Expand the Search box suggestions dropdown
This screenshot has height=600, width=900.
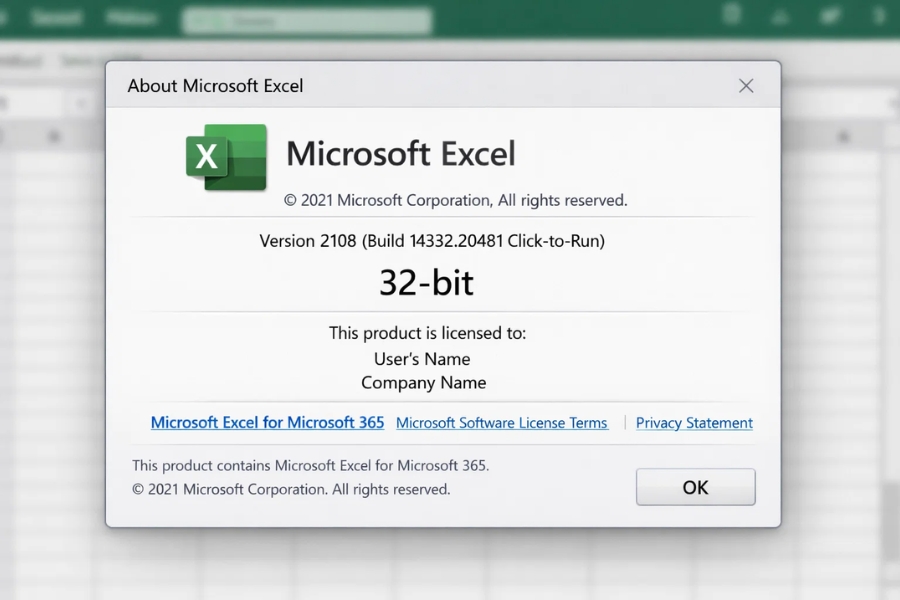420,18
